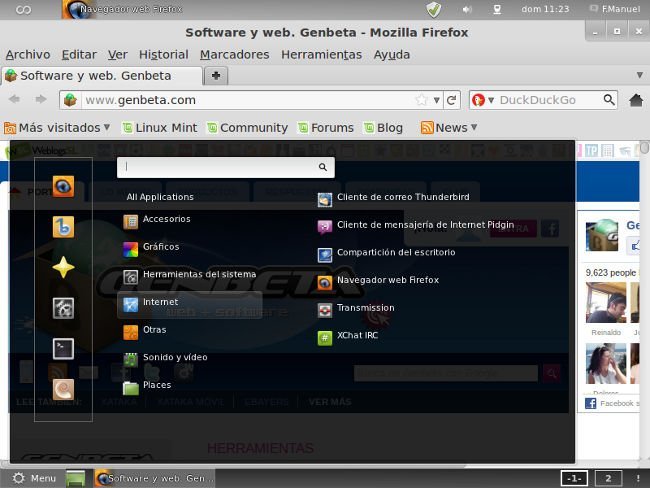The height and width of the screenshot is (488, 650).
Task: Select the Sonido y vídeo category
Action: 165,359
